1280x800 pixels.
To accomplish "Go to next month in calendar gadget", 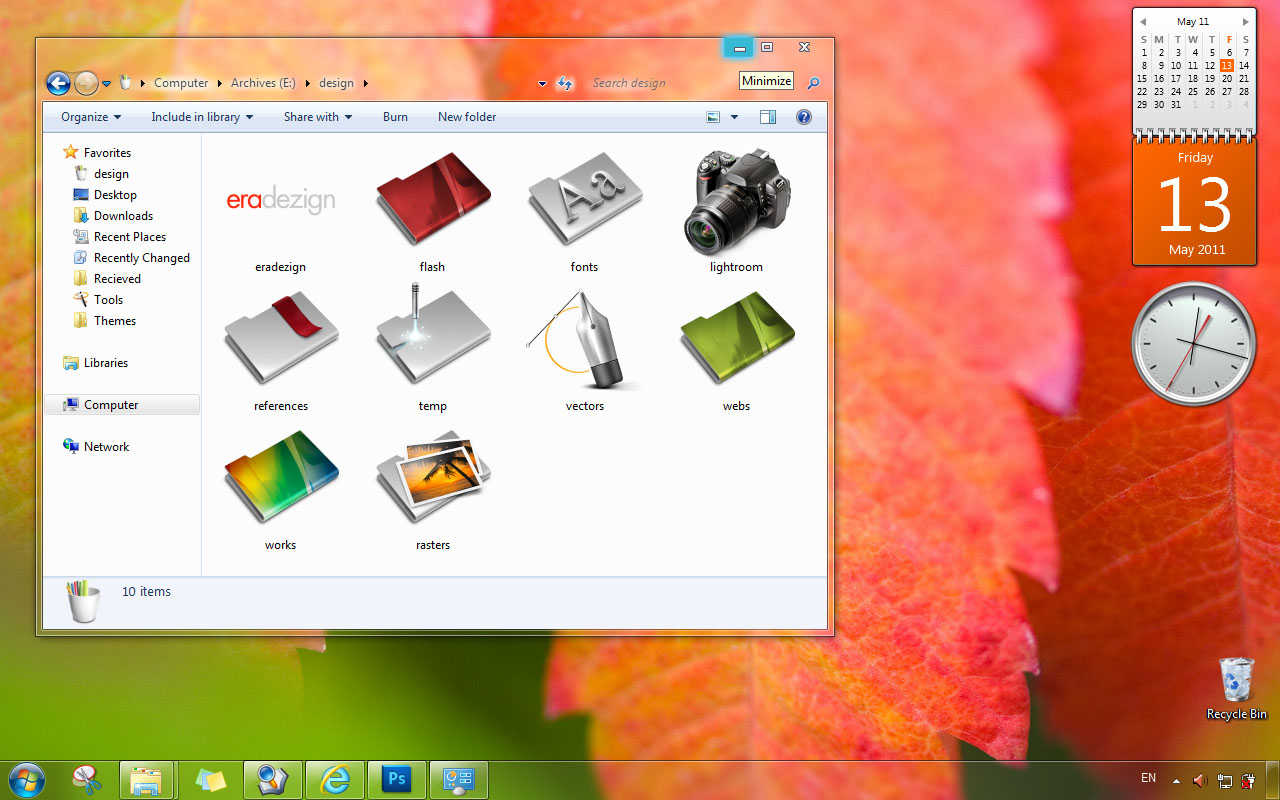I will coord(1245,21).
